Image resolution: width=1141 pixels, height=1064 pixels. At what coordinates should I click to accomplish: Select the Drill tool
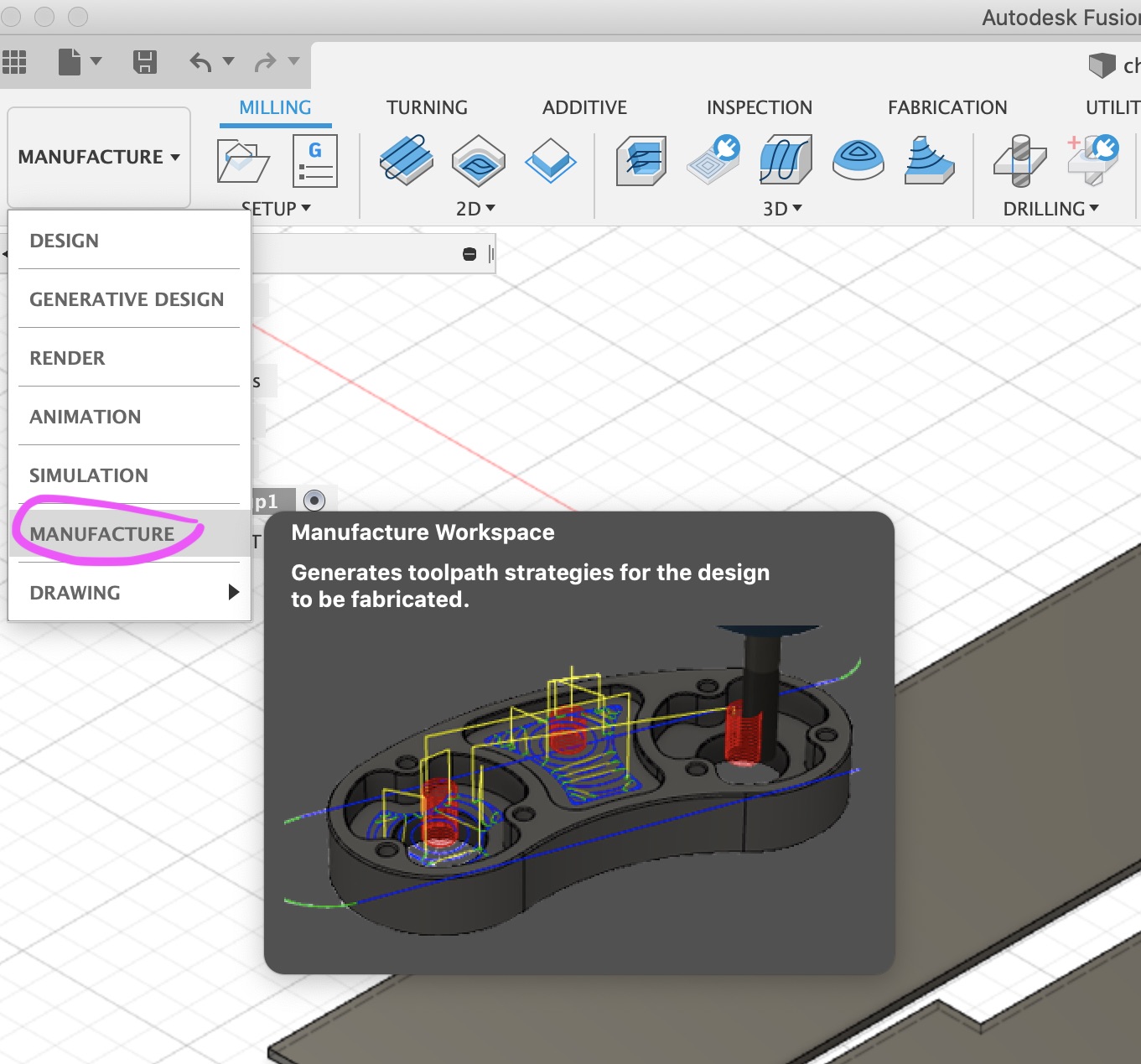(x=1020, y=160)
